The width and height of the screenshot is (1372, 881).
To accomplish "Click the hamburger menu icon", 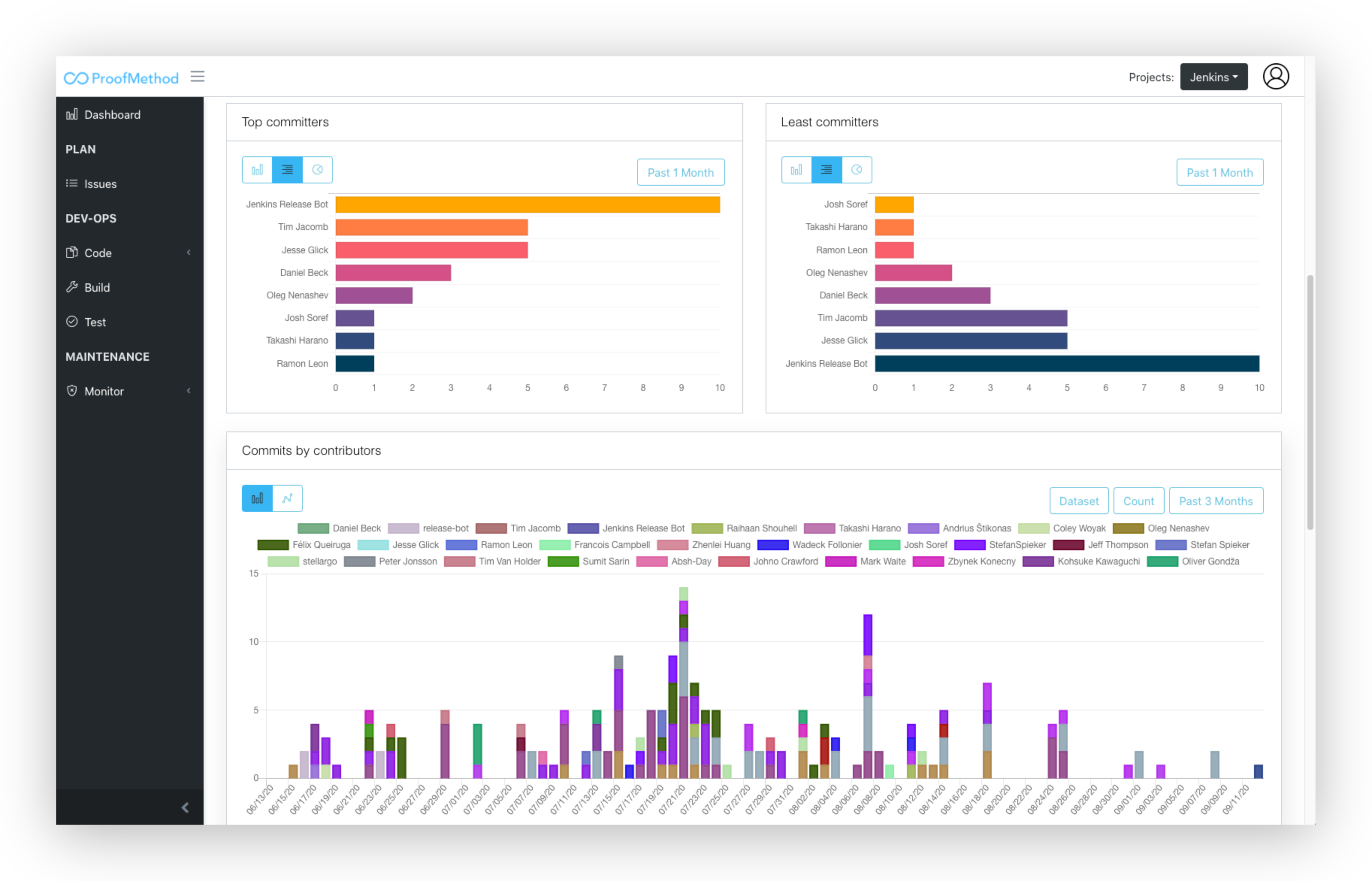I will [197, 77].
